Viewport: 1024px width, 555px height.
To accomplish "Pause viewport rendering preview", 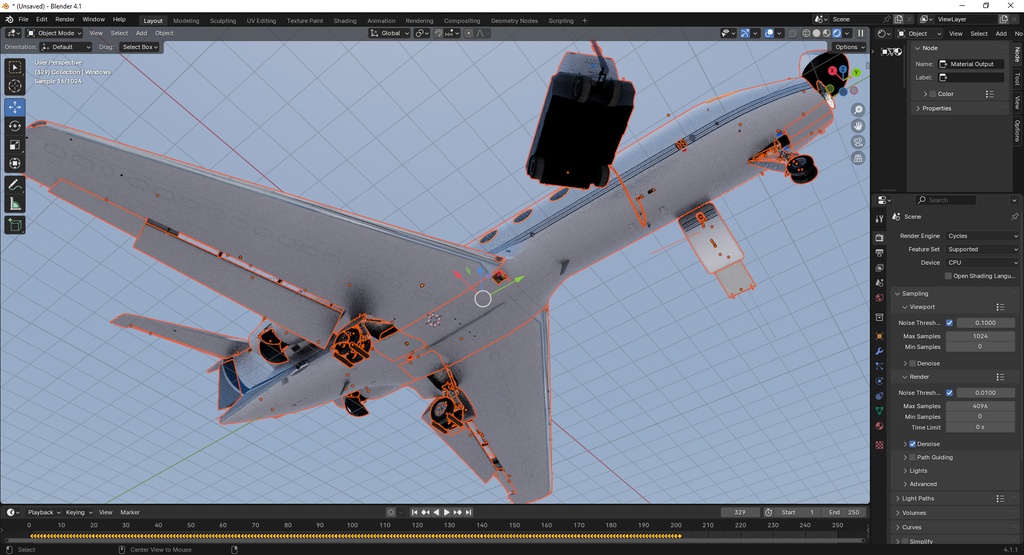I will click(860, 33).
